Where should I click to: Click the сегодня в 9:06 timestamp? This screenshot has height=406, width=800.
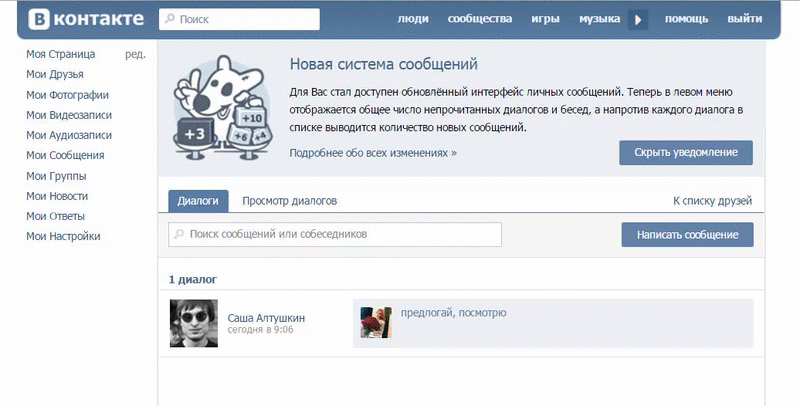260,329
